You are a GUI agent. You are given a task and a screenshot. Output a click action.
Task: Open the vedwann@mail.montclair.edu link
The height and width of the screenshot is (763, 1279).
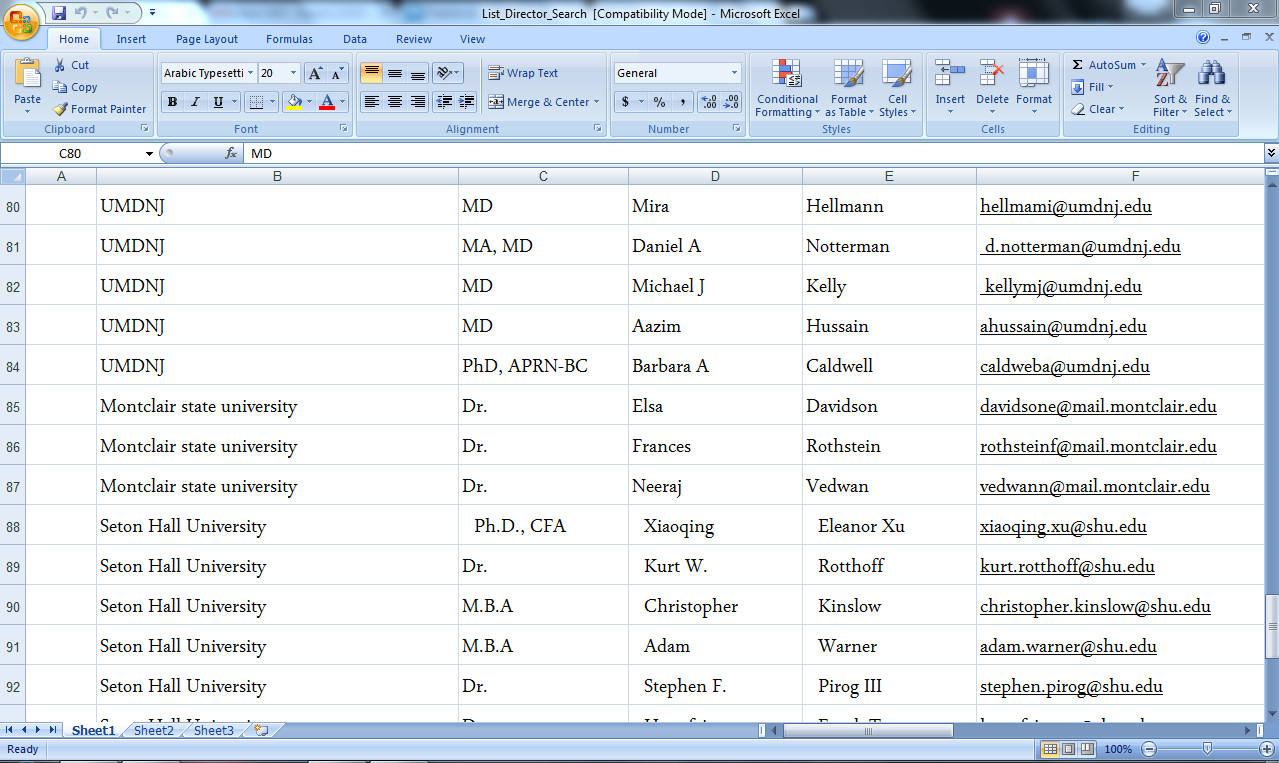tap(1095, 487)
